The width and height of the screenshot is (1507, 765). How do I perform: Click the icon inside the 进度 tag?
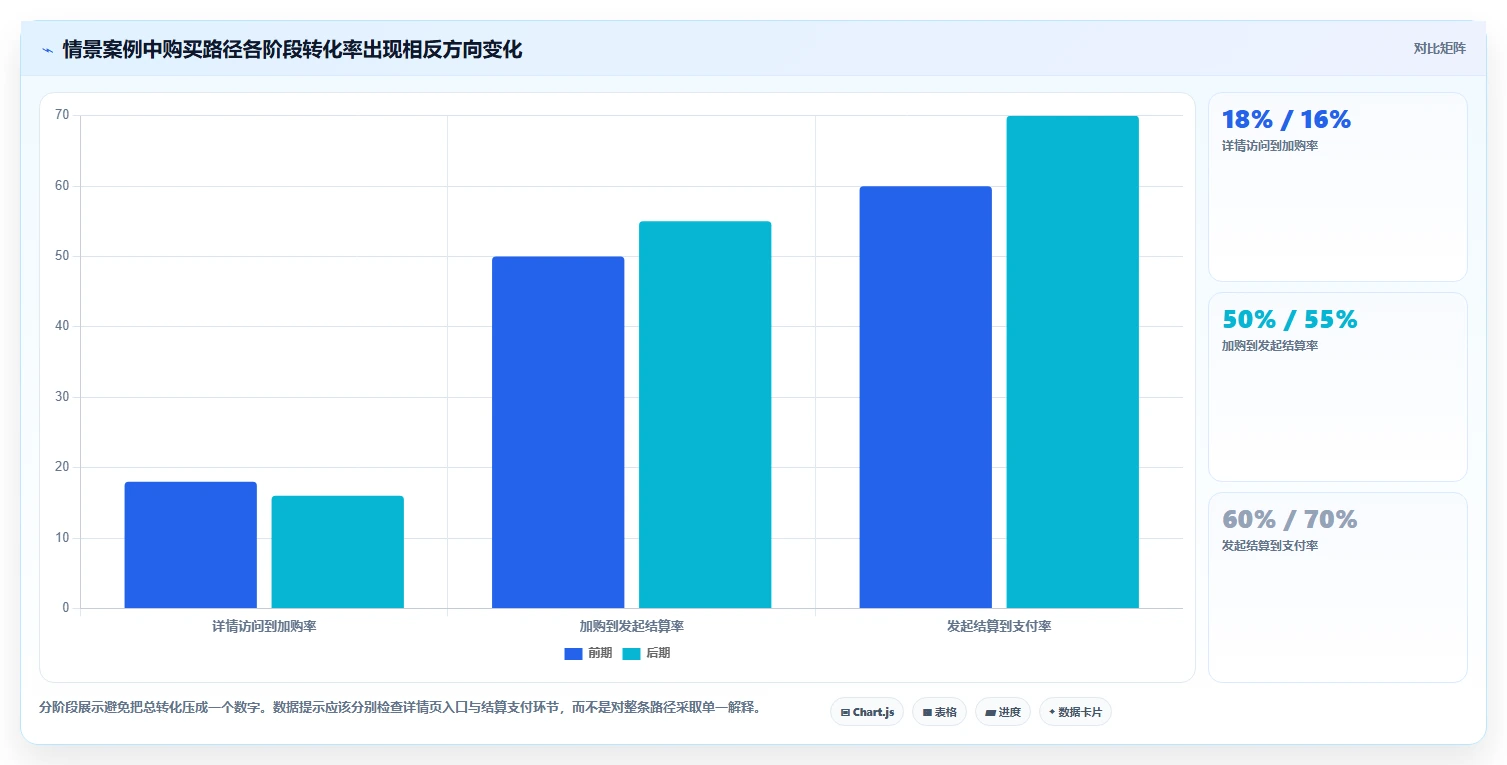(990, 713)
